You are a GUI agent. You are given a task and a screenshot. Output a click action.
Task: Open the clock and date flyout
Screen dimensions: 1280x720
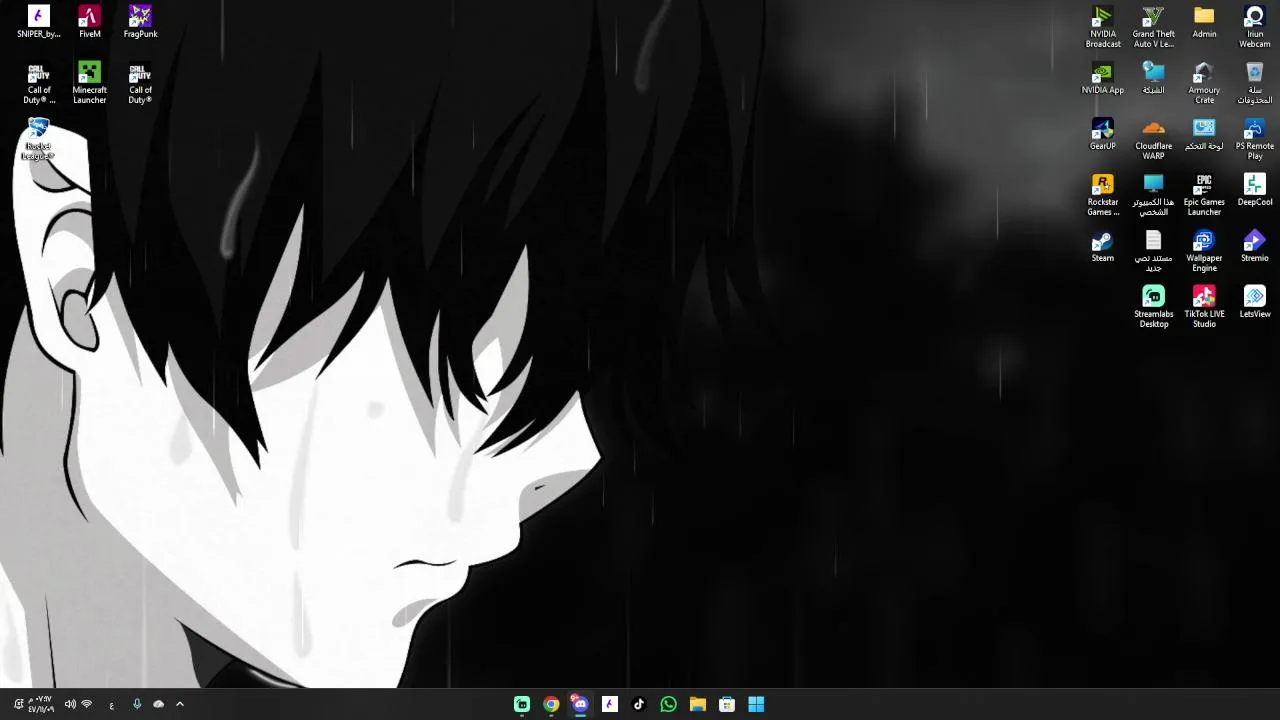[x=41, y=704]
